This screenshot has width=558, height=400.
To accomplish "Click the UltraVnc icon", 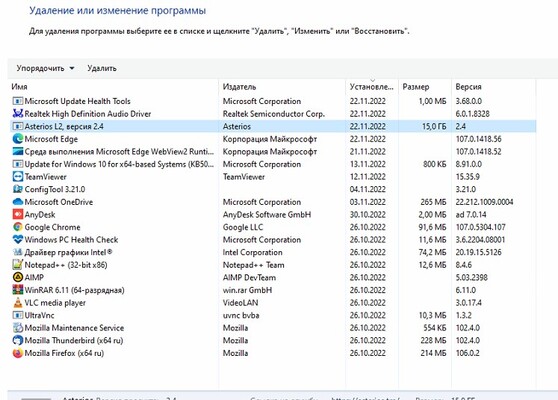I will (17, 315).
